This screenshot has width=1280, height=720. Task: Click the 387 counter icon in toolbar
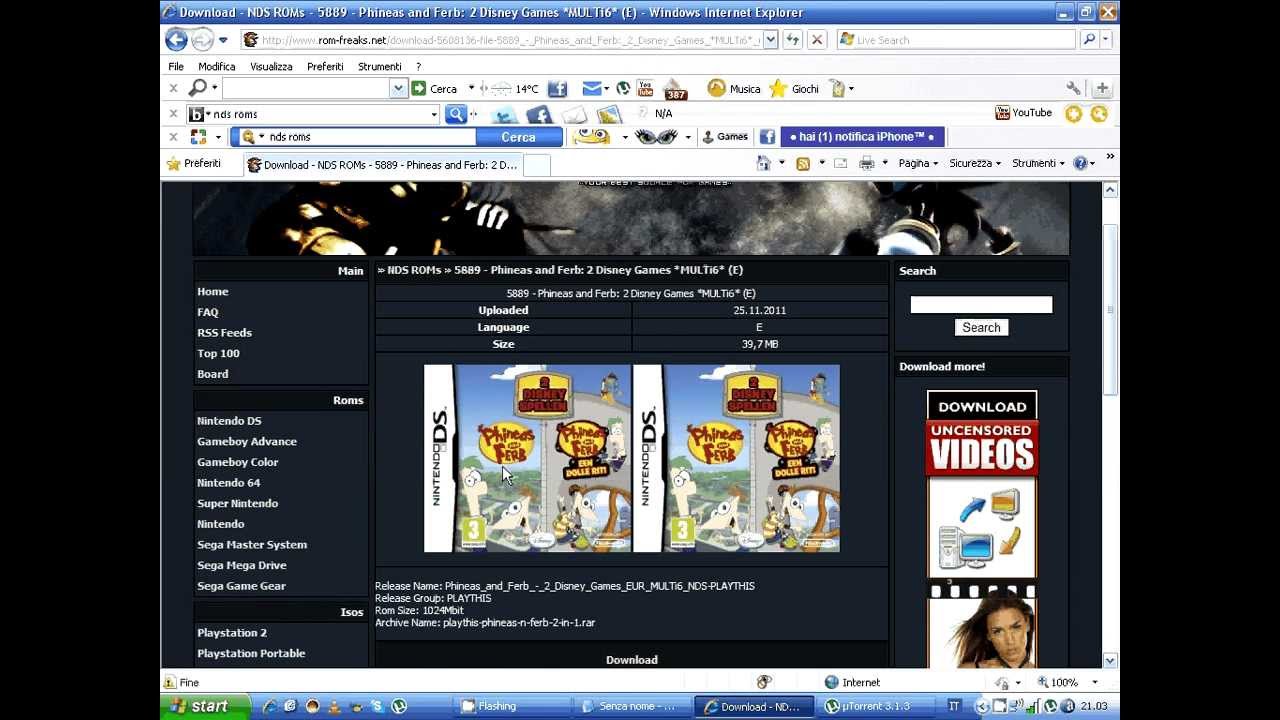[x=676, y=89]
